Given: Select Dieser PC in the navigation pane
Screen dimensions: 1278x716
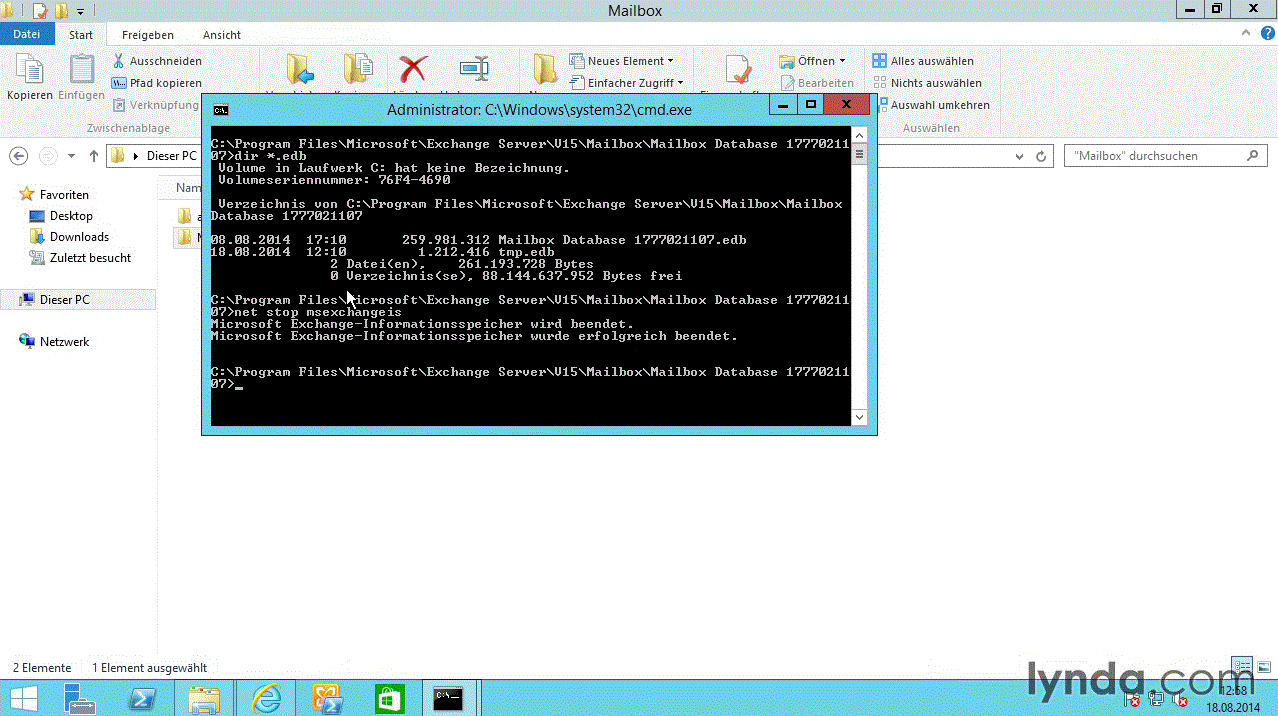Looking at the screenshot, I should 78,300.
